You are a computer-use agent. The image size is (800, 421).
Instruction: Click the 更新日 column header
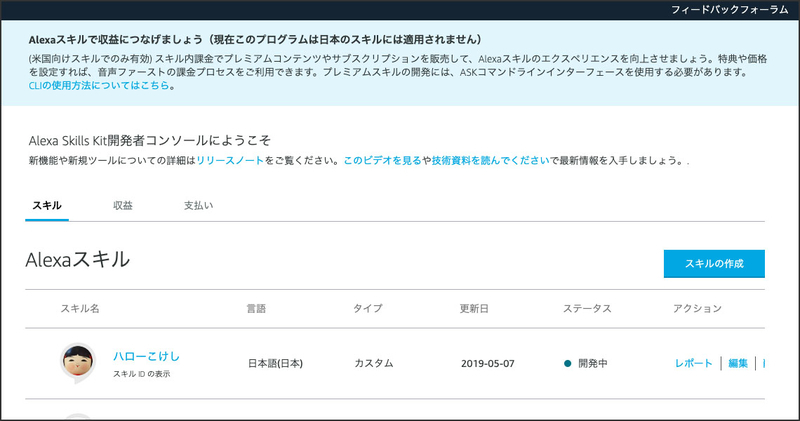474,309
